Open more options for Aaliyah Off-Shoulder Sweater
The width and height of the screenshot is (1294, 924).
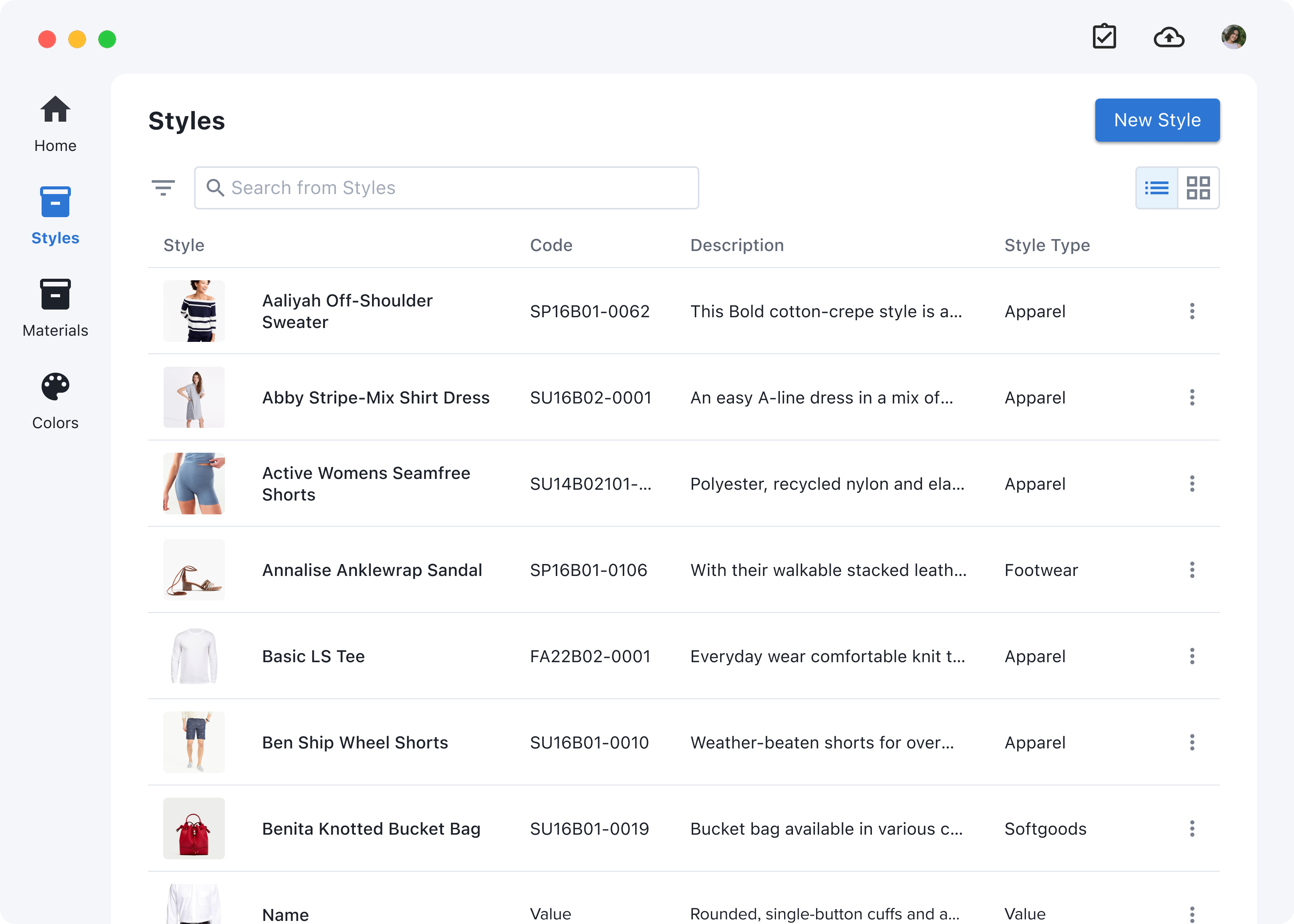(1192, 311)
